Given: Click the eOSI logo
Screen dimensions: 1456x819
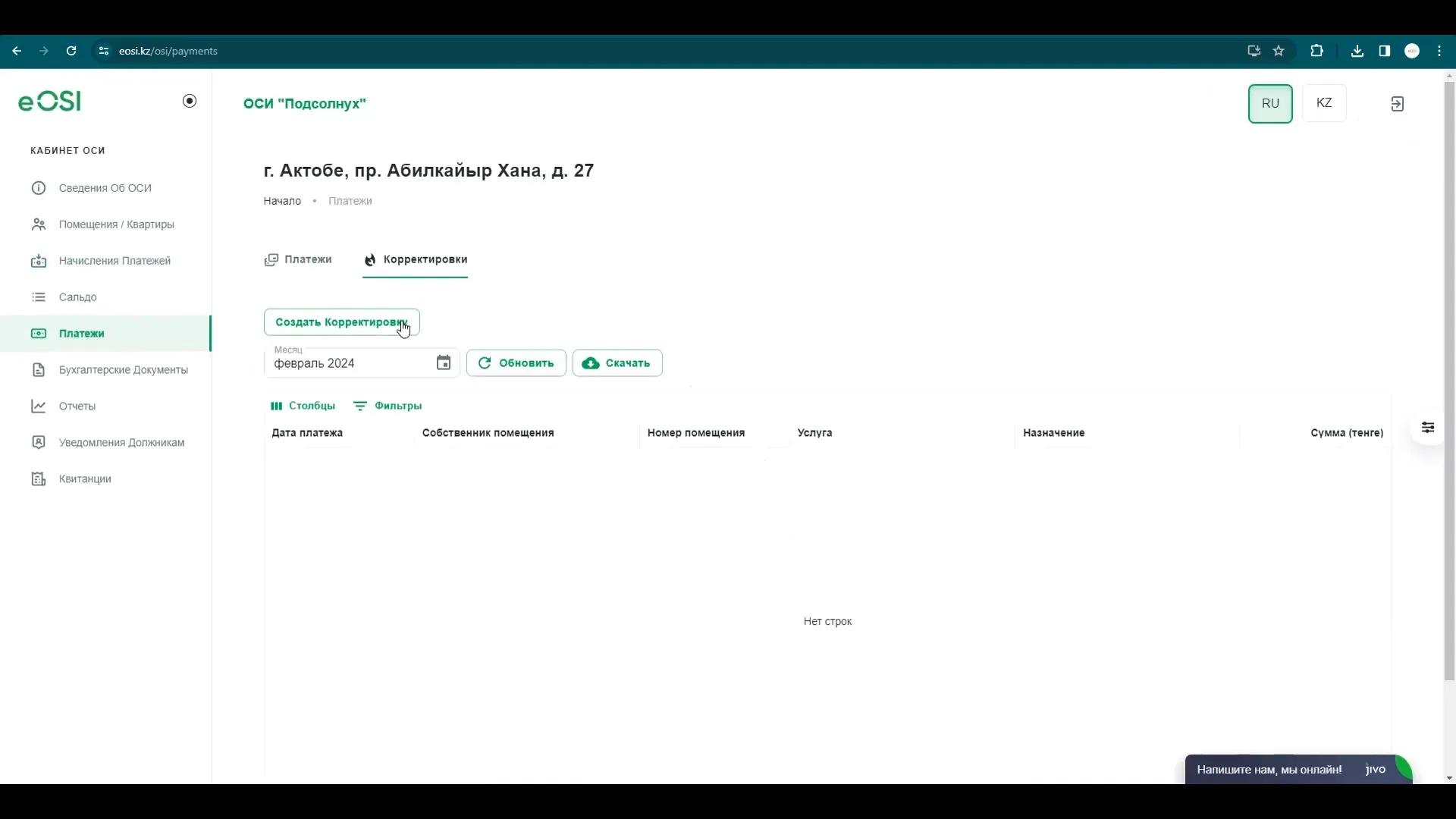Looking at the screenshot, I should click(x=49, y=101).
